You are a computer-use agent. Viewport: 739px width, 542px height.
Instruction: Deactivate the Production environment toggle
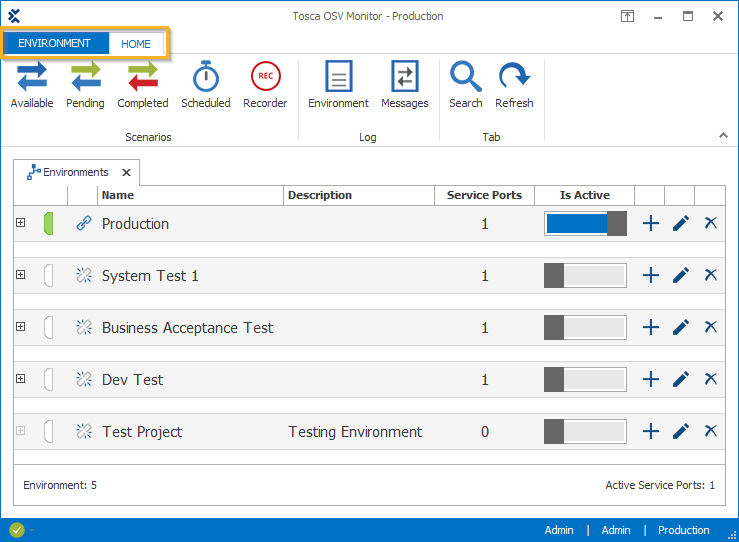pos(585,224)
